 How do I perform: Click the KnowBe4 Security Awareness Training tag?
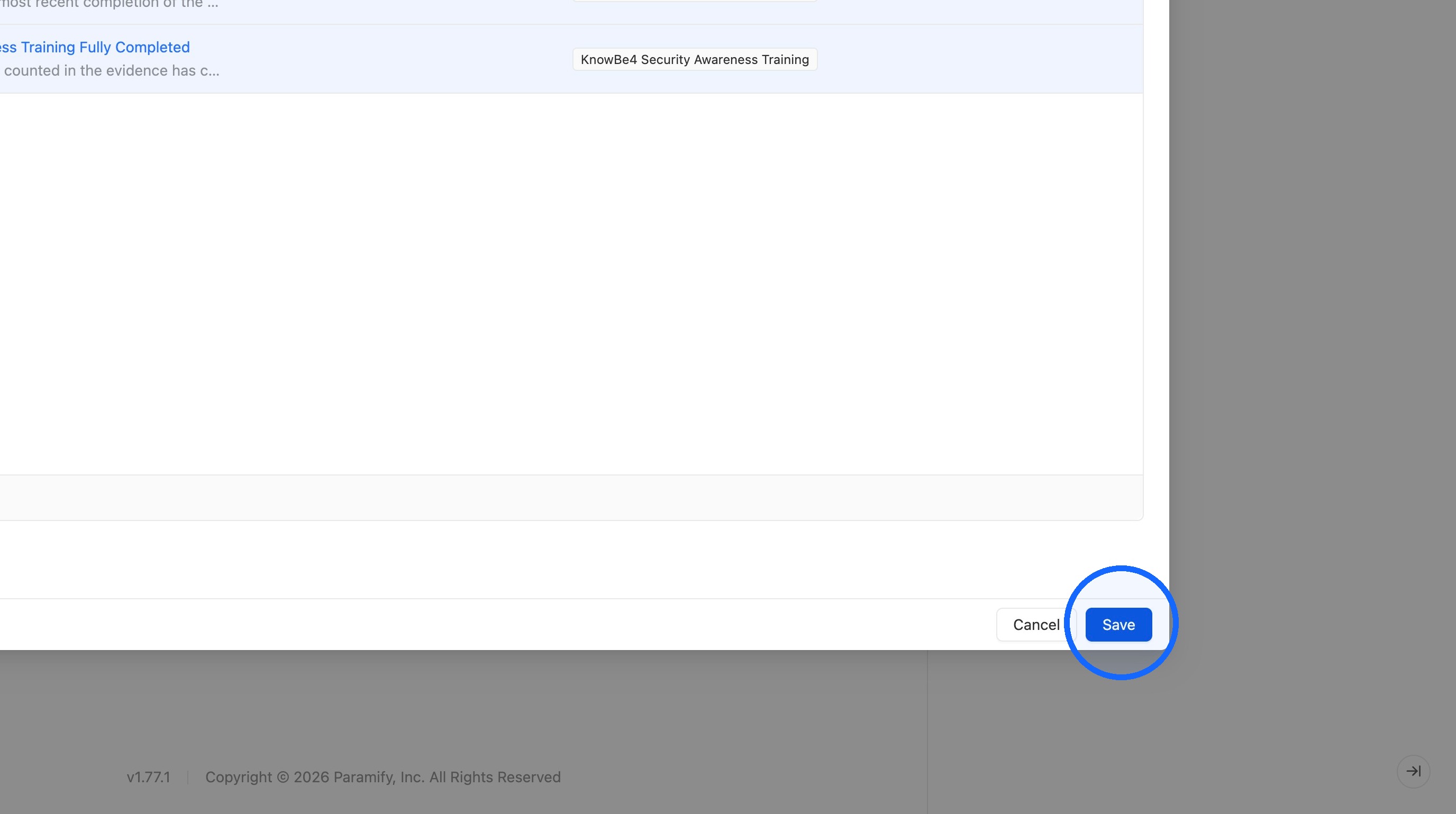pyautogui.click(x=695, y=59)
